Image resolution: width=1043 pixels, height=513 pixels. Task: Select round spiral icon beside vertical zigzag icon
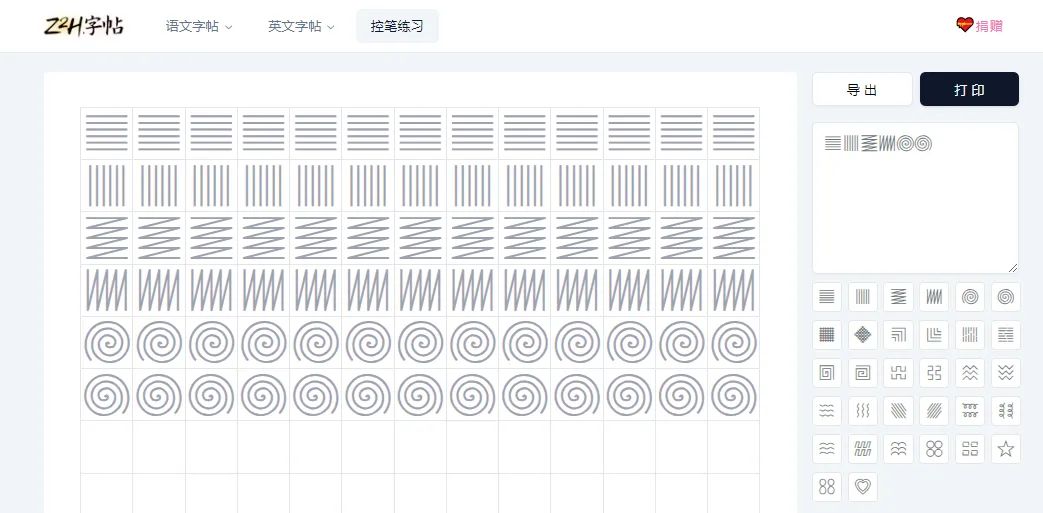click(x=970, y=297)
